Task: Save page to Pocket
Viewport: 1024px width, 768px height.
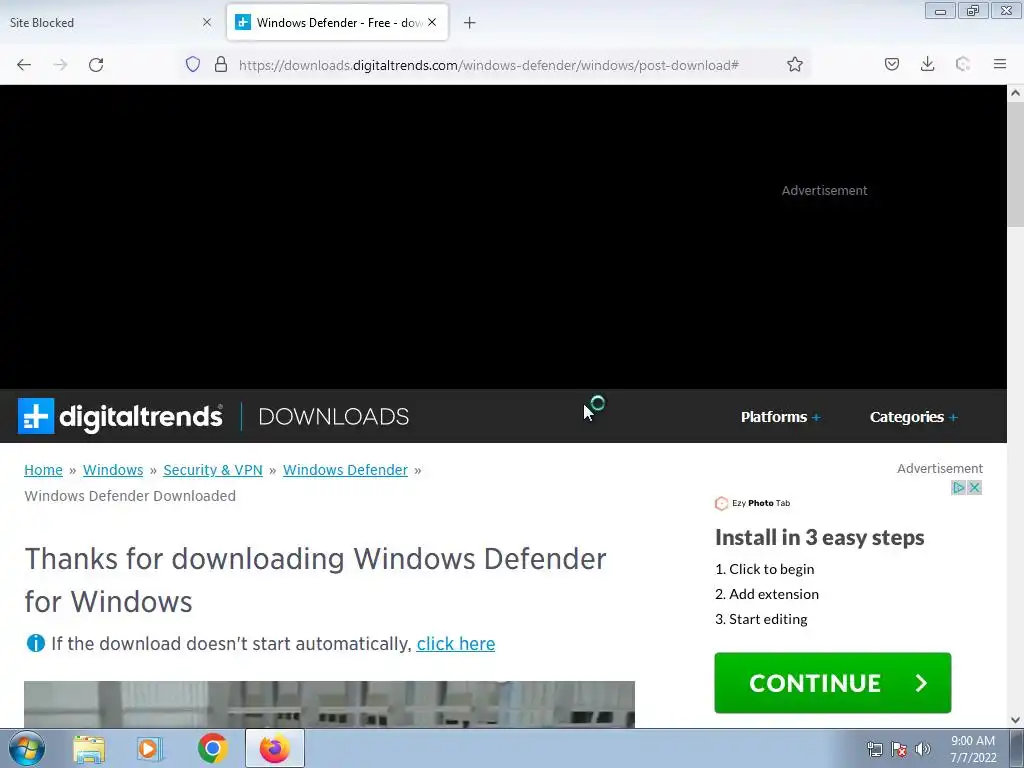Action: pos(892,64)
